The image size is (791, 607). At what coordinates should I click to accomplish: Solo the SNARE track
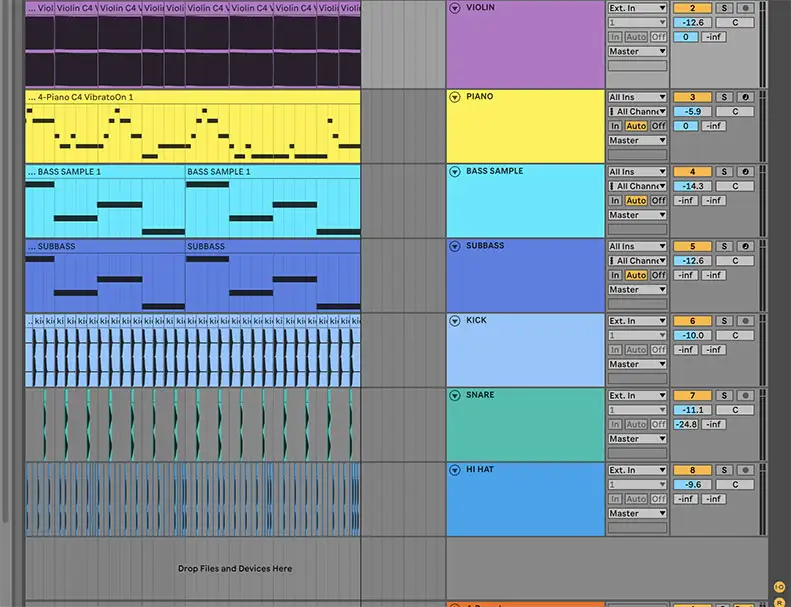[x=724, y=396]
